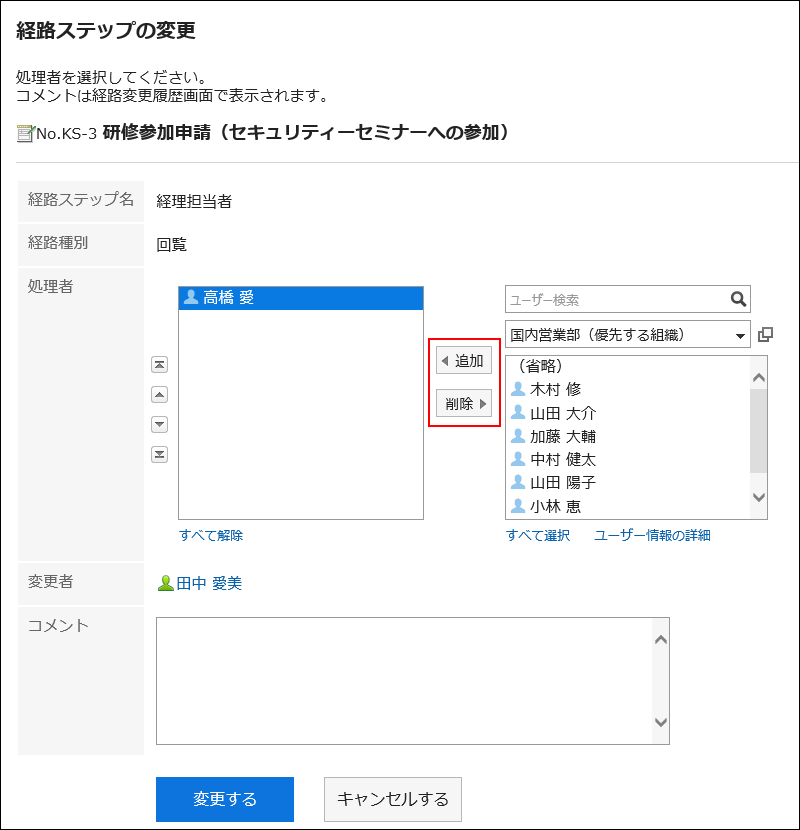This screenshot has width=800, height=830.
Task: Move selected user up one position
Action: coord(159,394)
